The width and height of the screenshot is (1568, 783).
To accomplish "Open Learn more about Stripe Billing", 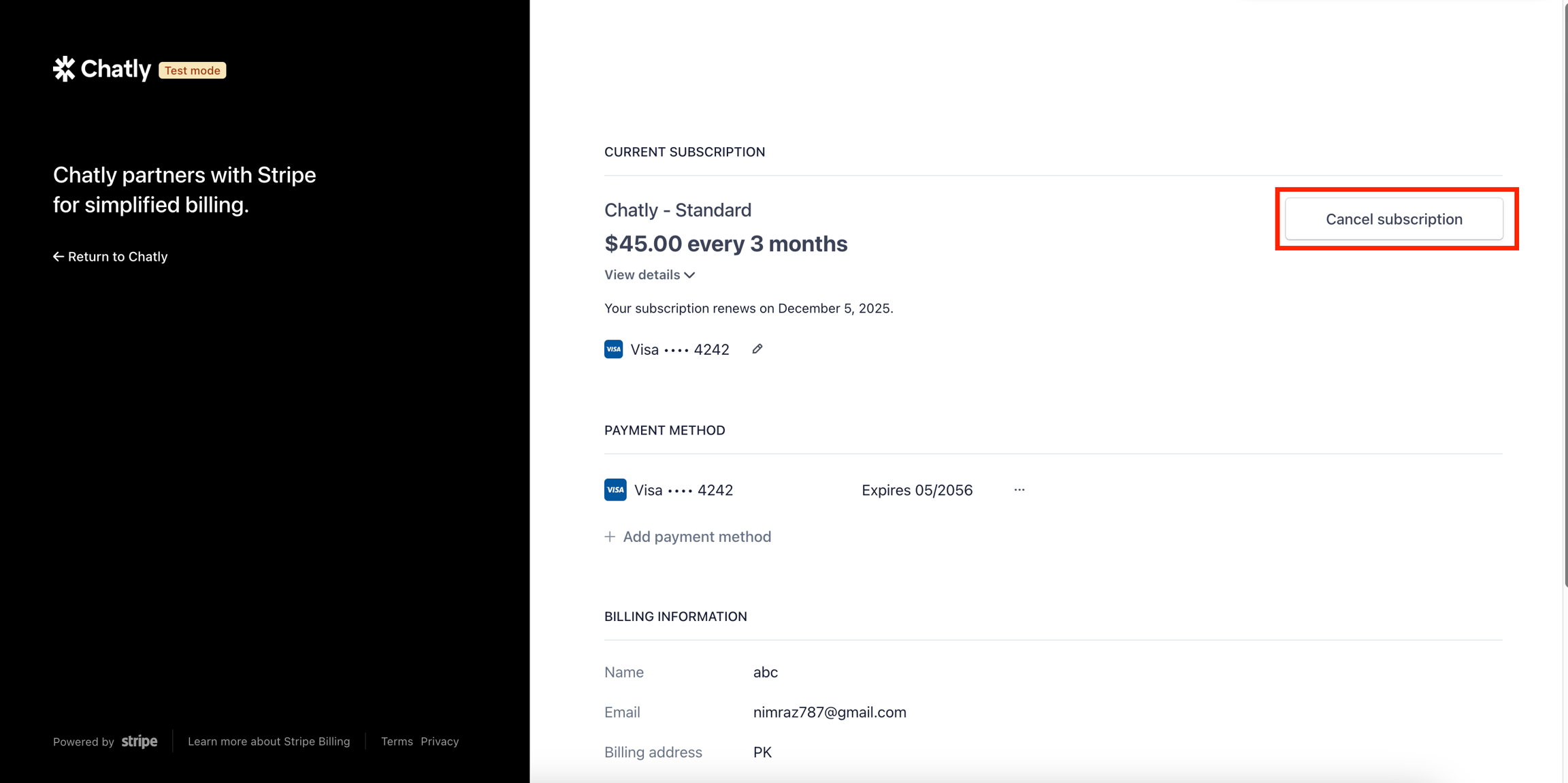I will coord(269,741).
